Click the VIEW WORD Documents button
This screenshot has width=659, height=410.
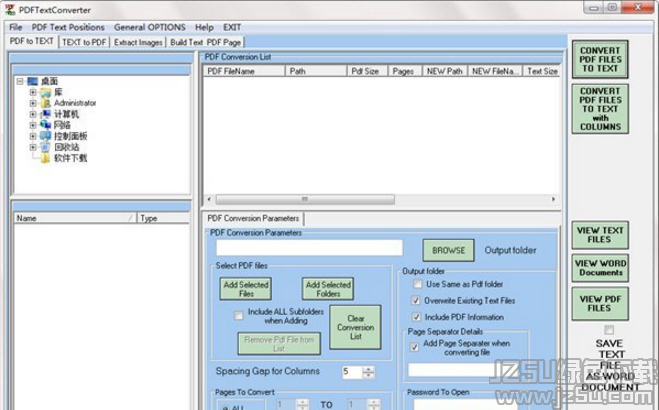(600, 268)
